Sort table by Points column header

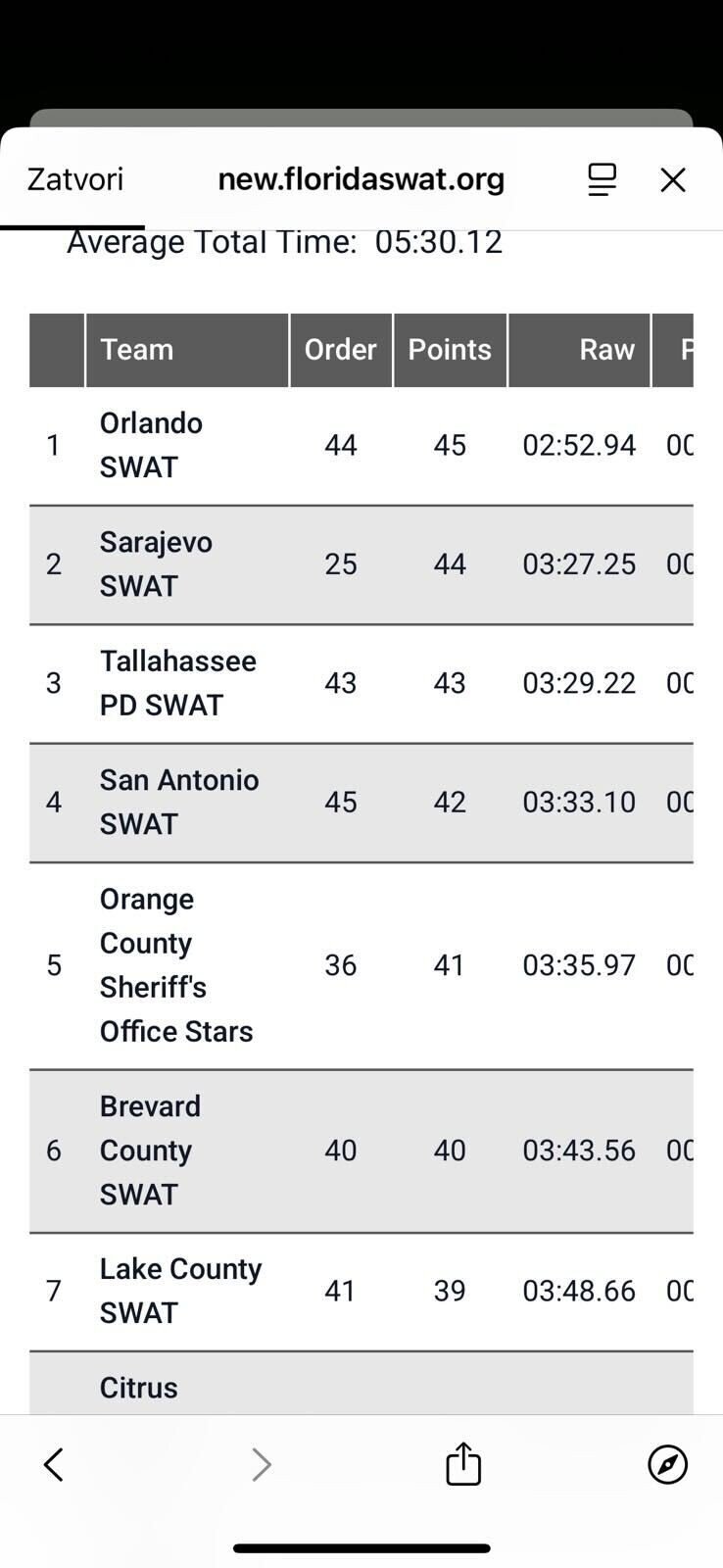pos(450,350)
